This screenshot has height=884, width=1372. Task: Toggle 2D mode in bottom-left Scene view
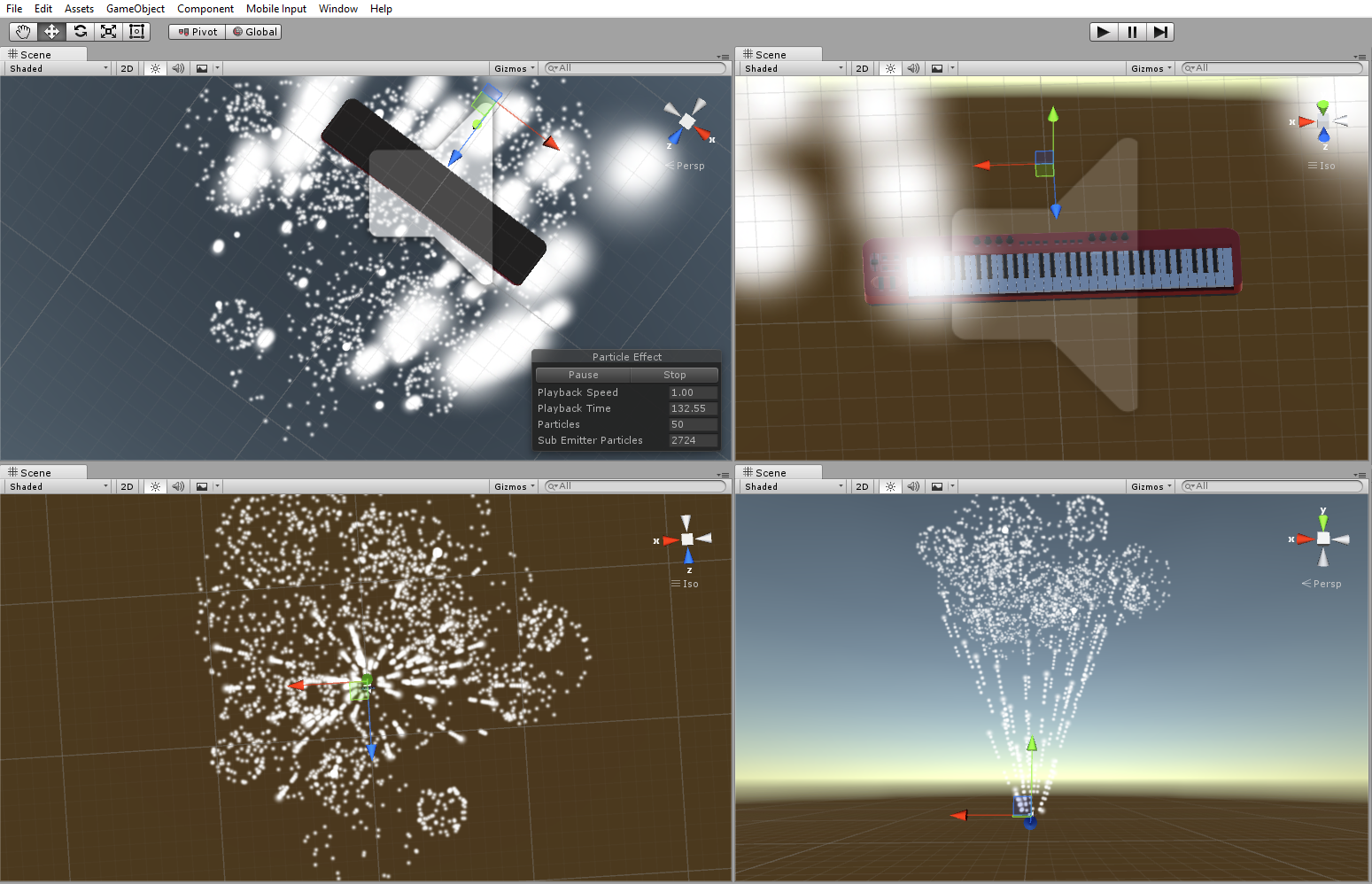(x=128, y=486)
